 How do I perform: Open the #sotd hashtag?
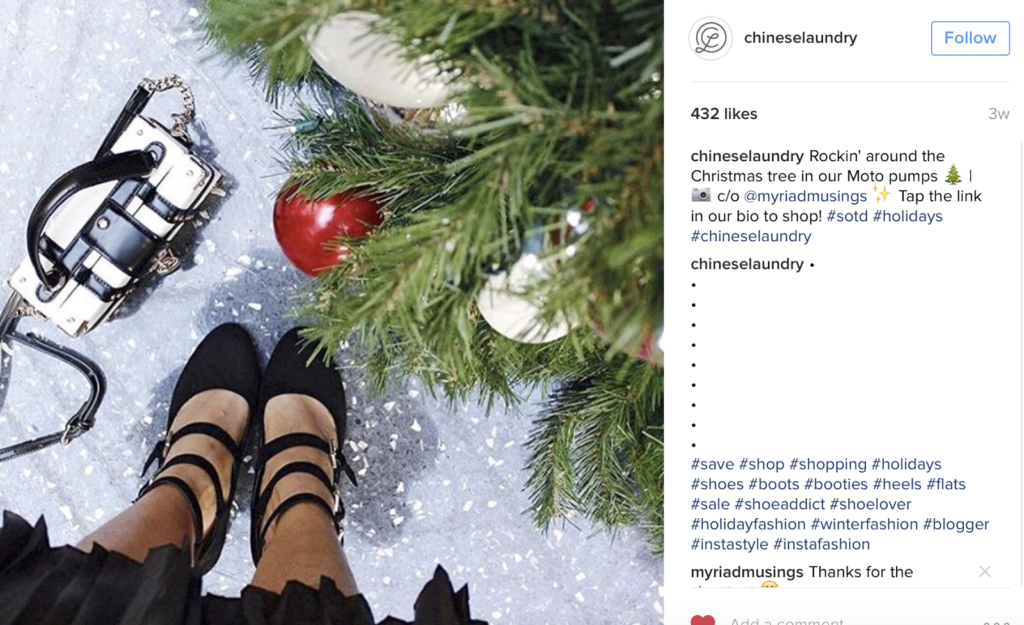click(846, 216)
